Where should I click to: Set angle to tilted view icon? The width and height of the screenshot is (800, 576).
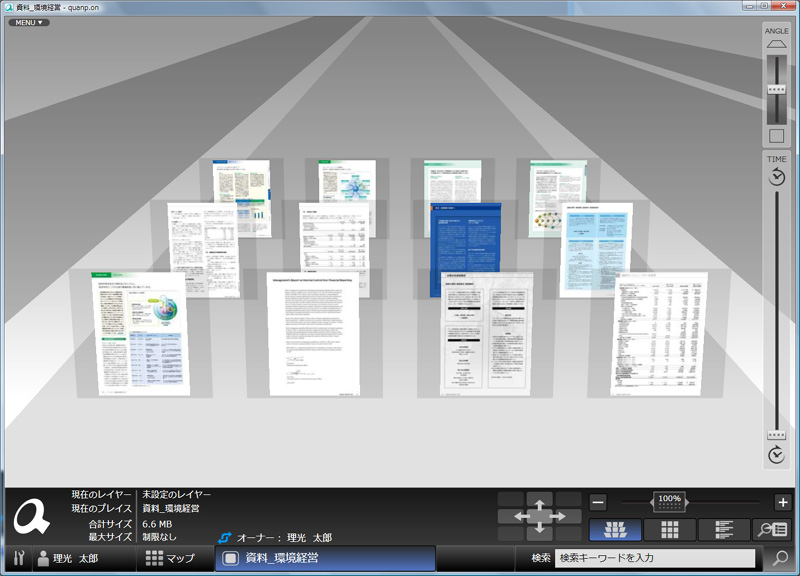pos(777,46)
